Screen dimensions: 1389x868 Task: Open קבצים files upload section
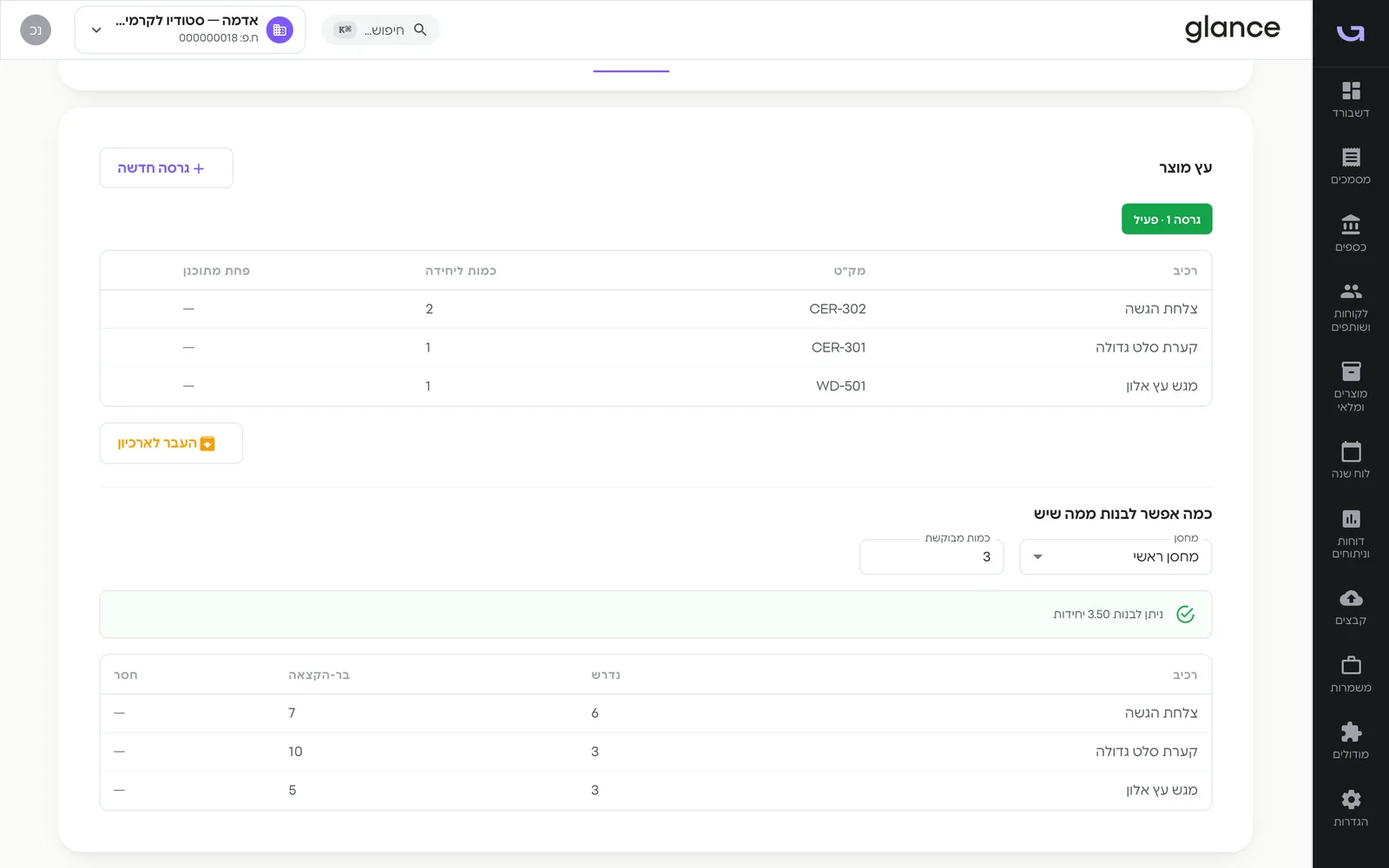tap(1351, 608)
